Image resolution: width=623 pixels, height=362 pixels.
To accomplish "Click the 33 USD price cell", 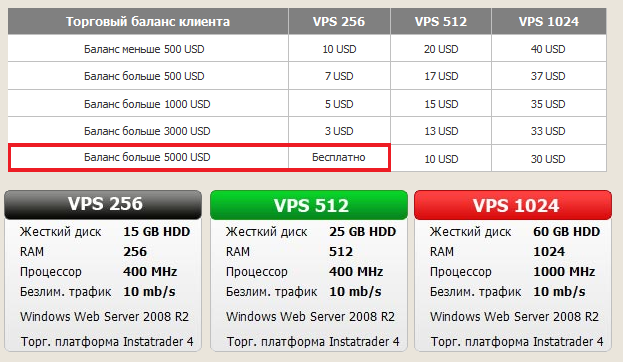I will [548, 131].
